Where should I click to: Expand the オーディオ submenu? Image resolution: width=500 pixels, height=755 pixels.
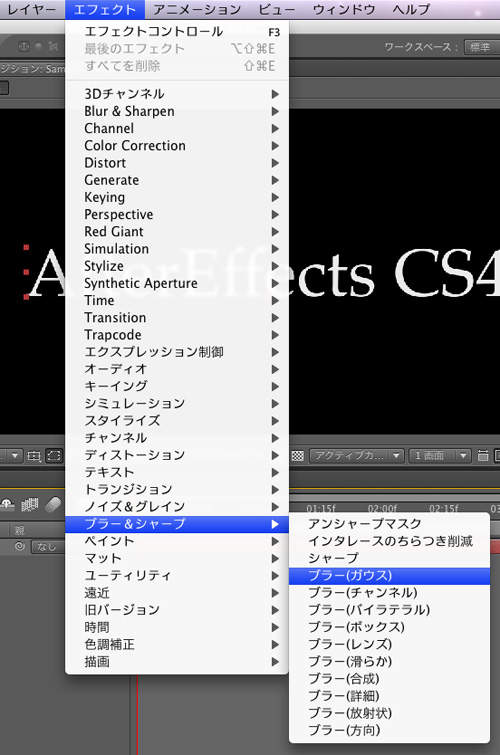point(177,369)
